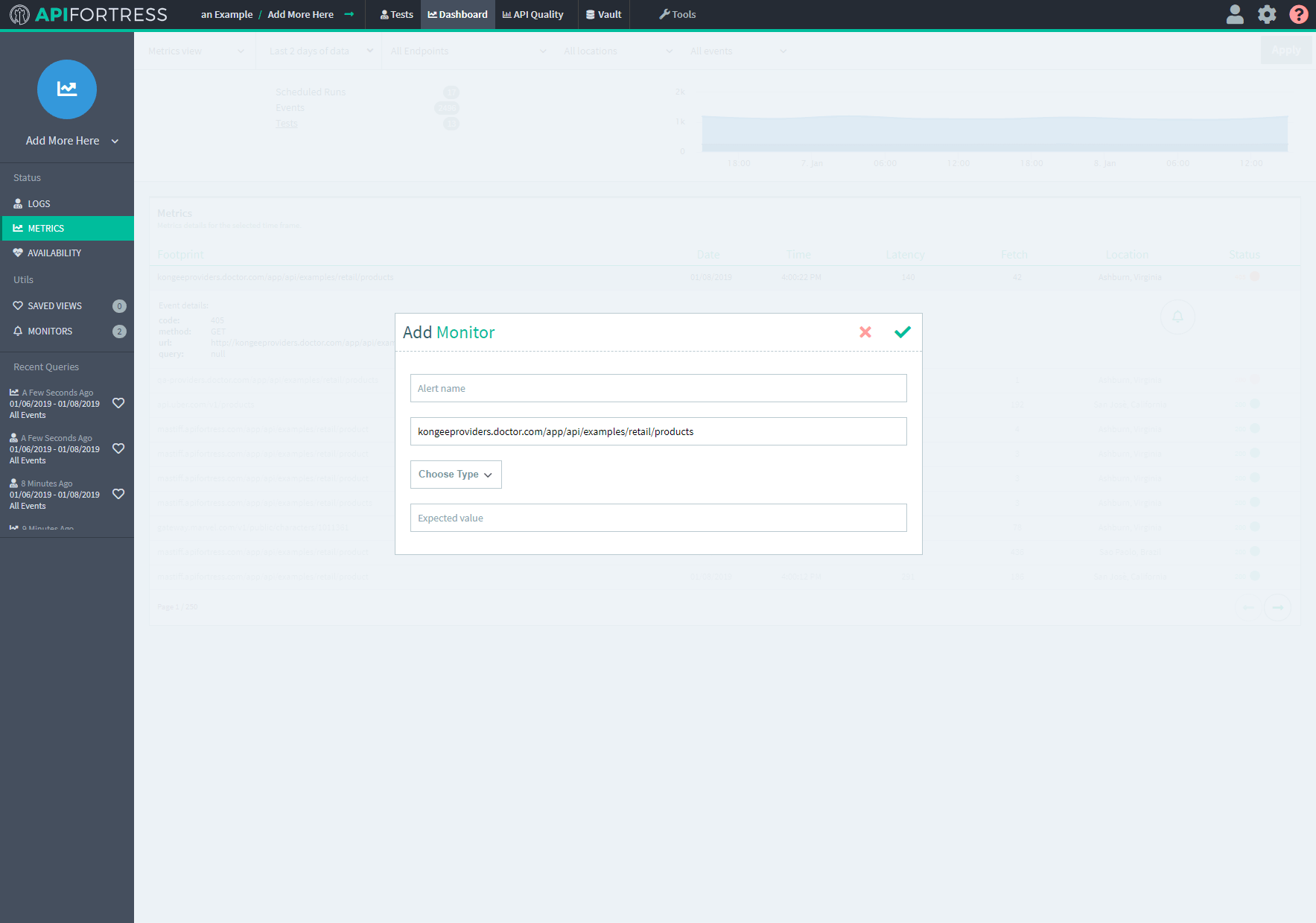The height and width of the screenshot is (923, 1316).
Task: Open the API Quality panel
Action: click(x=533, y=14)
